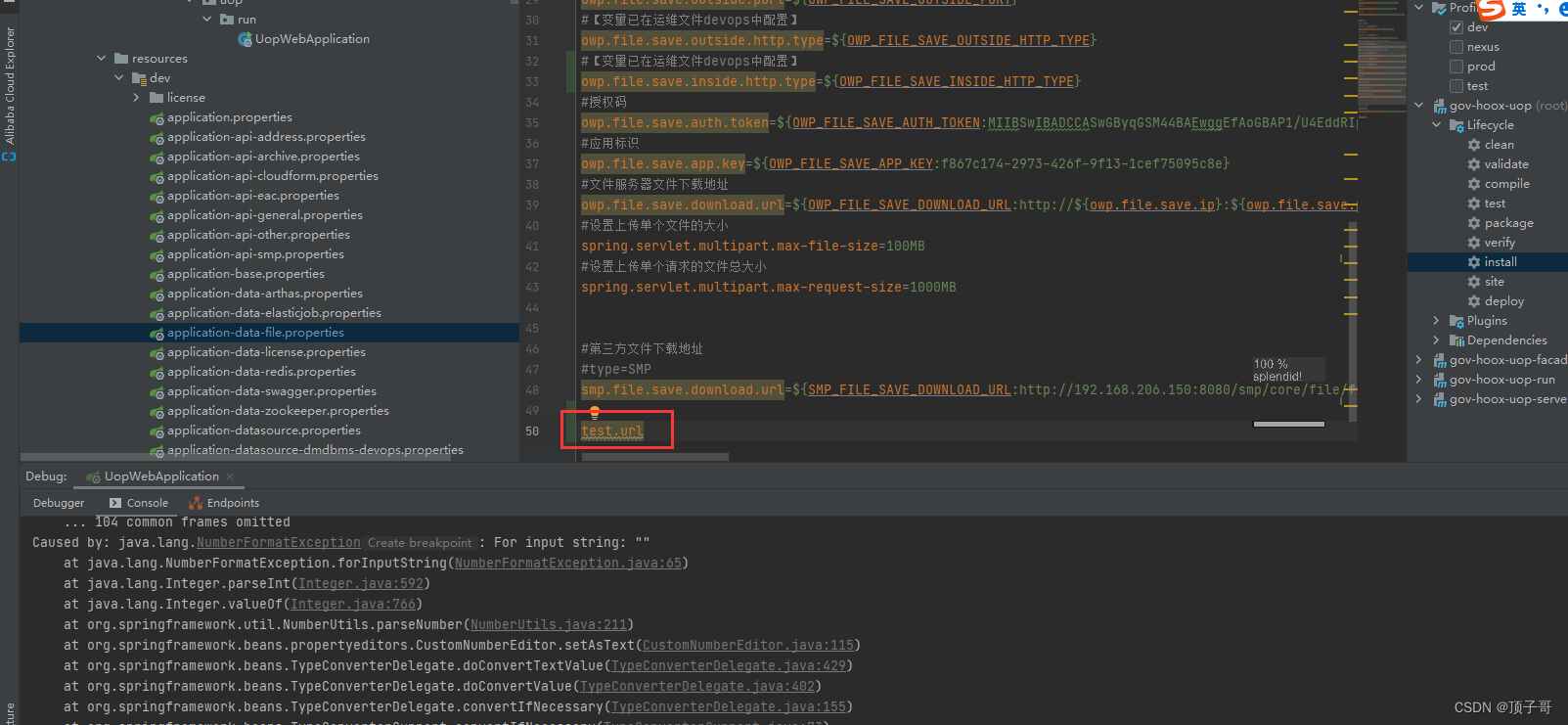
Task: Open NumberFormatException.java:65 stack link
Action: coord(568,564)
